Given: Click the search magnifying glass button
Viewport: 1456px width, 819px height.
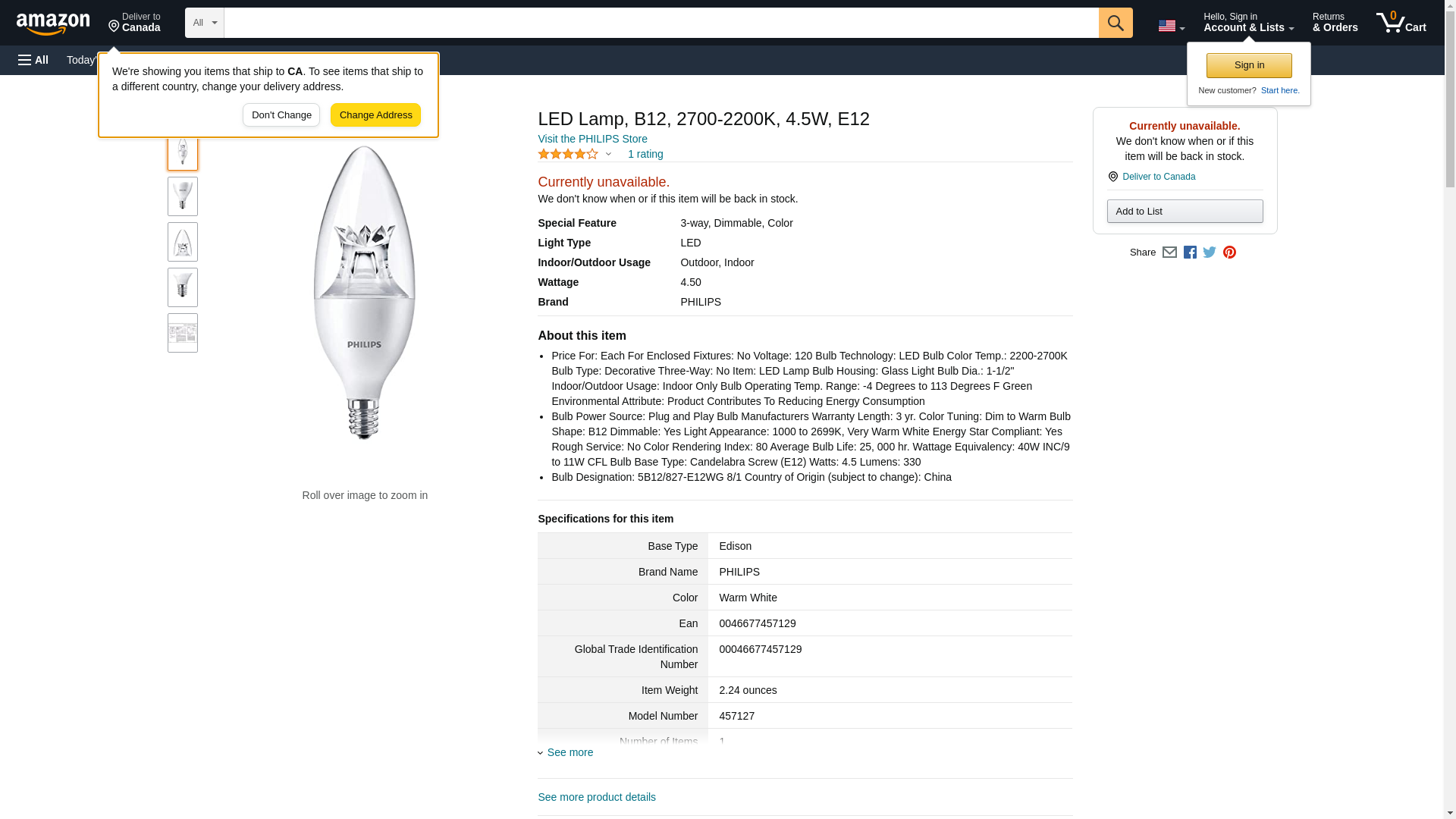Looking at the screenshot, I should pyautogui.click(x=1115, y=23).
